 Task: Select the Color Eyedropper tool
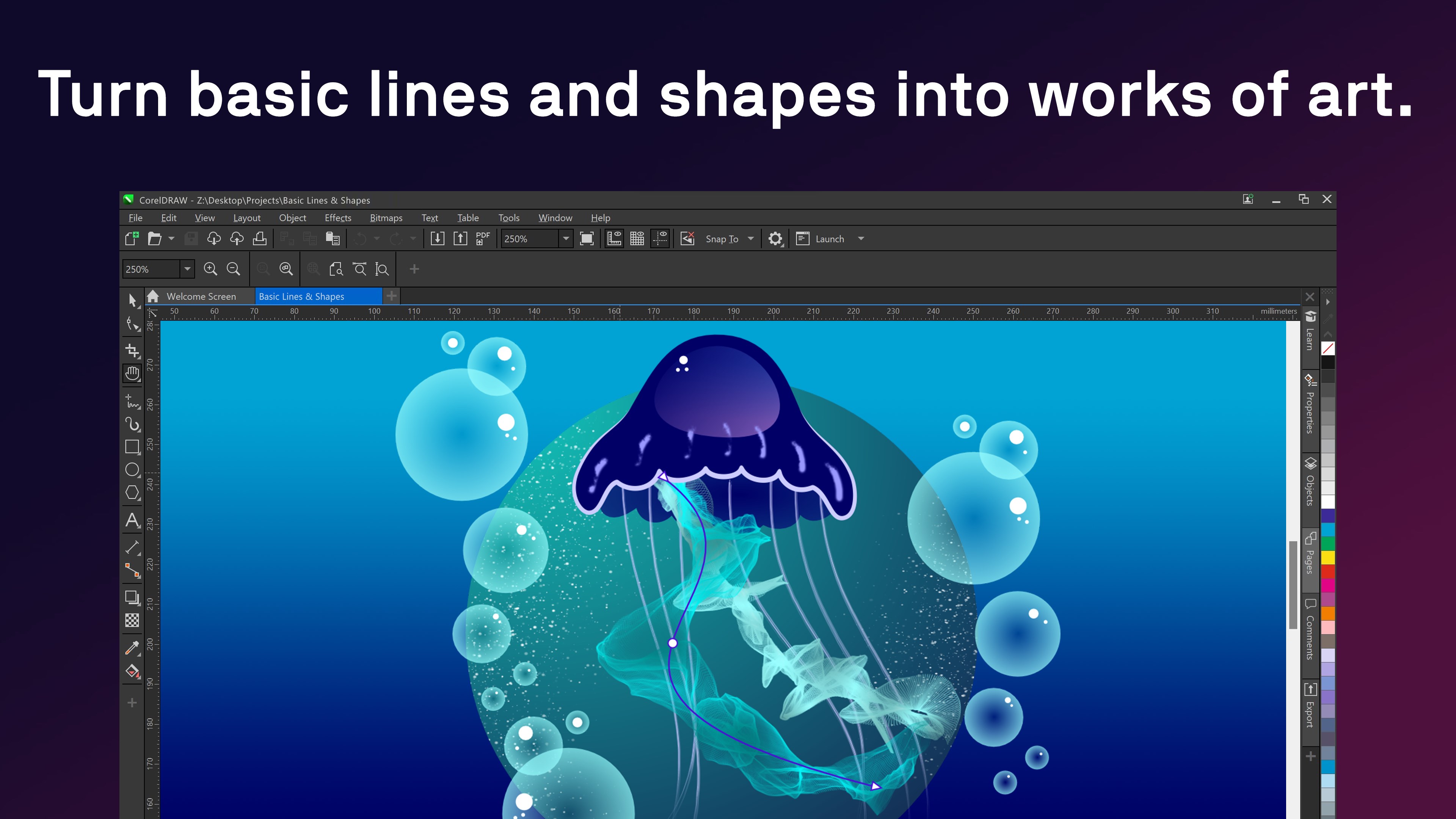[132, 648]
